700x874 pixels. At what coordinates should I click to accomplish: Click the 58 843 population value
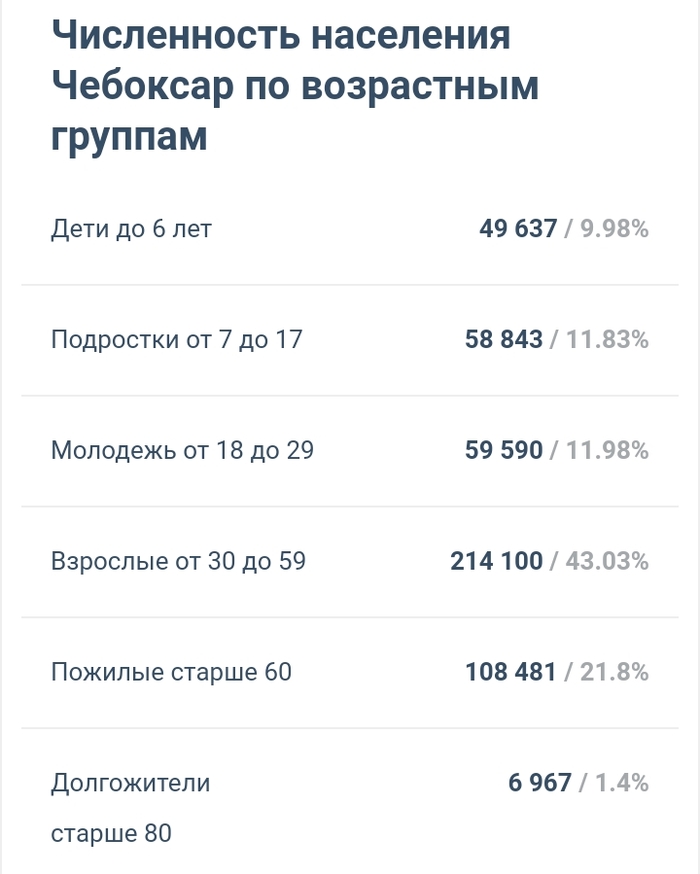pyautogui.click(x=504, y=340)
